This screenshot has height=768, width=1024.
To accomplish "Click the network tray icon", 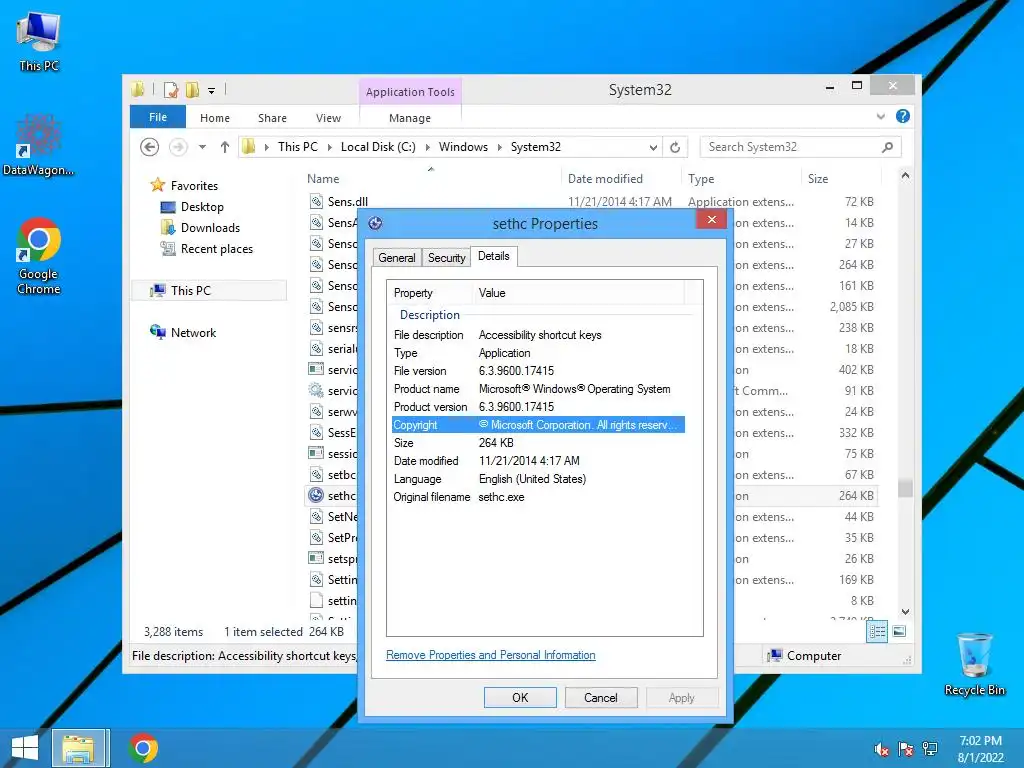I will pyautogui.click(x=930, y=749).
